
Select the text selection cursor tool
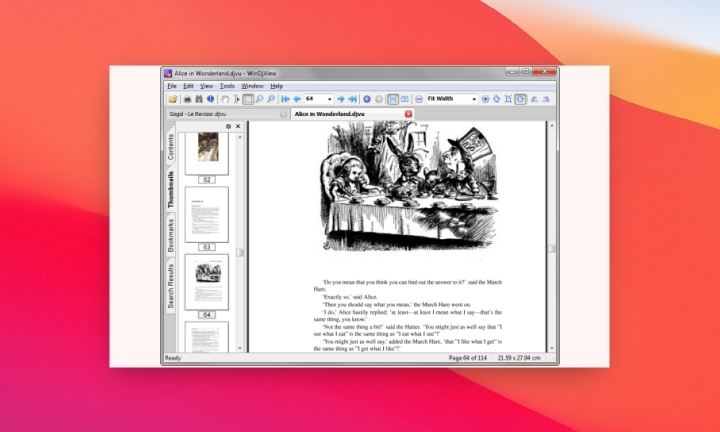(237, 99)
